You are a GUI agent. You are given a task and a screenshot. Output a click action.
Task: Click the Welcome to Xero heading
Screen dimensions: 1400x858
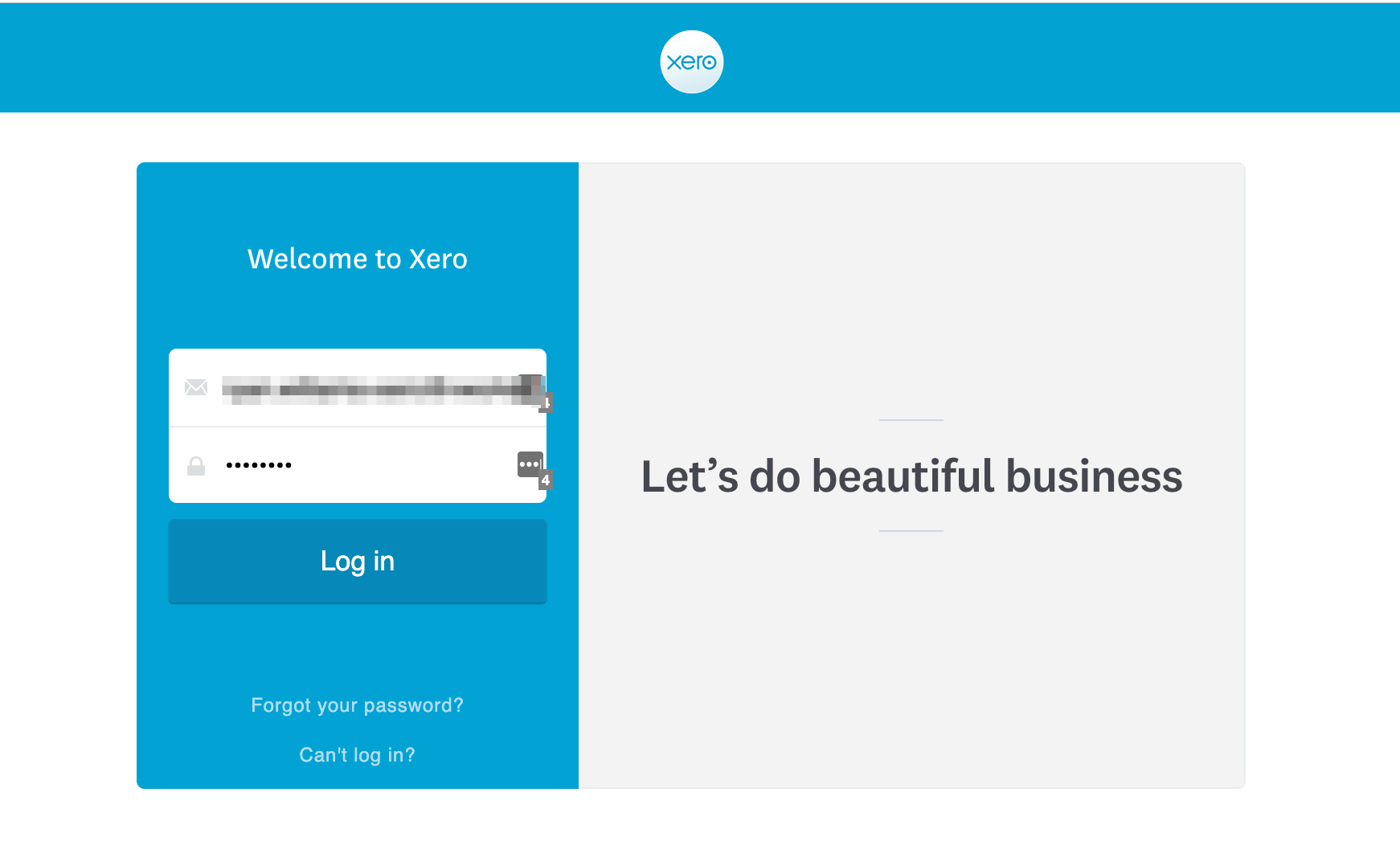pyautogui.click(x=358, y=259)
